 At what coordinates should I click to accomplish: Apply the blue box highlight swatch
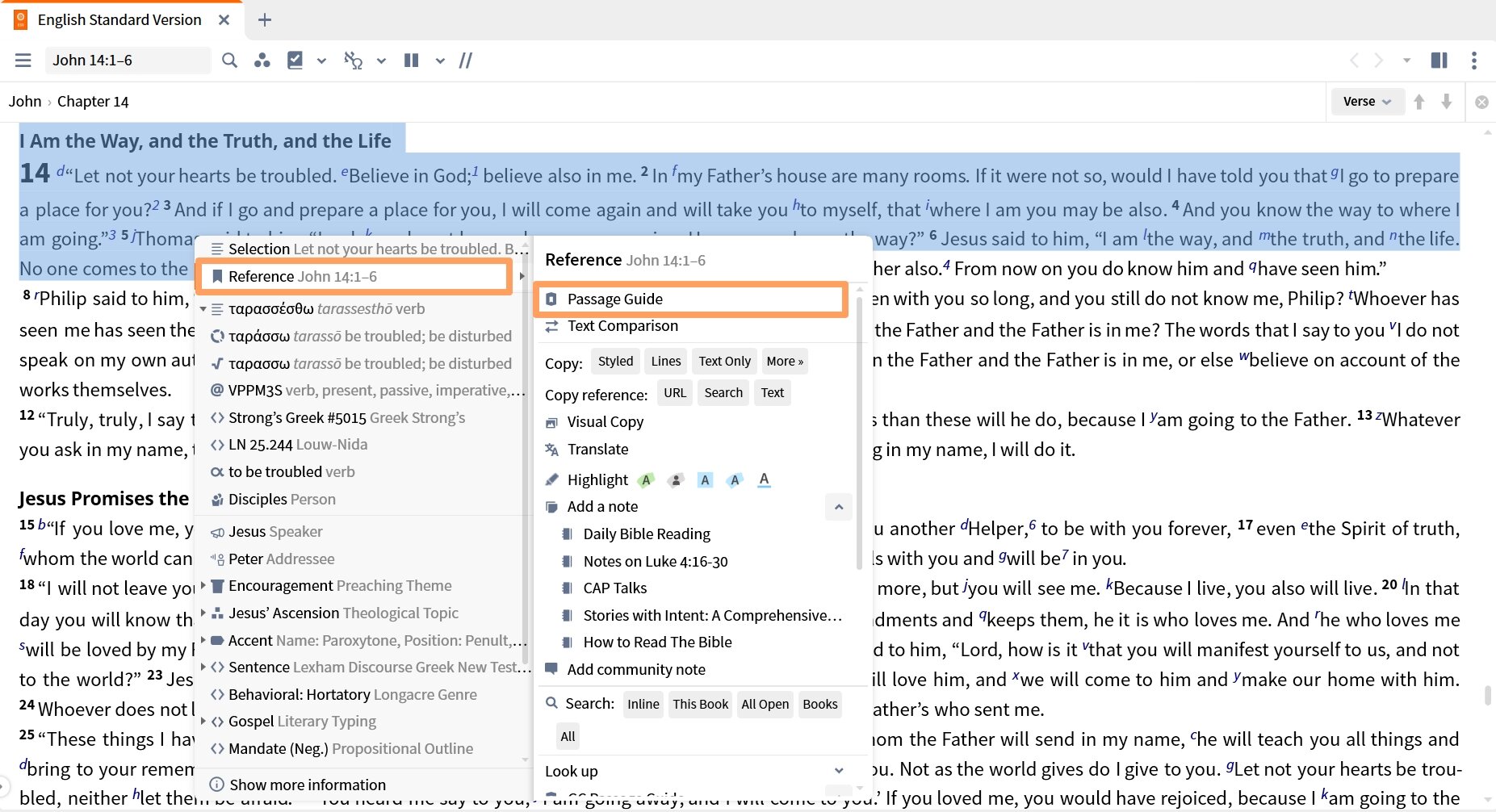tap(705, 480)
